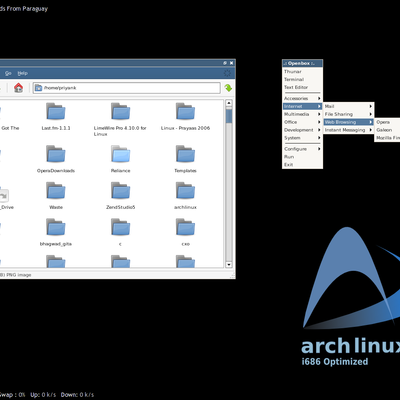The height and width of the screenshot is (400, 400).
Task: Click the folder icon in location bar
Action: [39, 88]
